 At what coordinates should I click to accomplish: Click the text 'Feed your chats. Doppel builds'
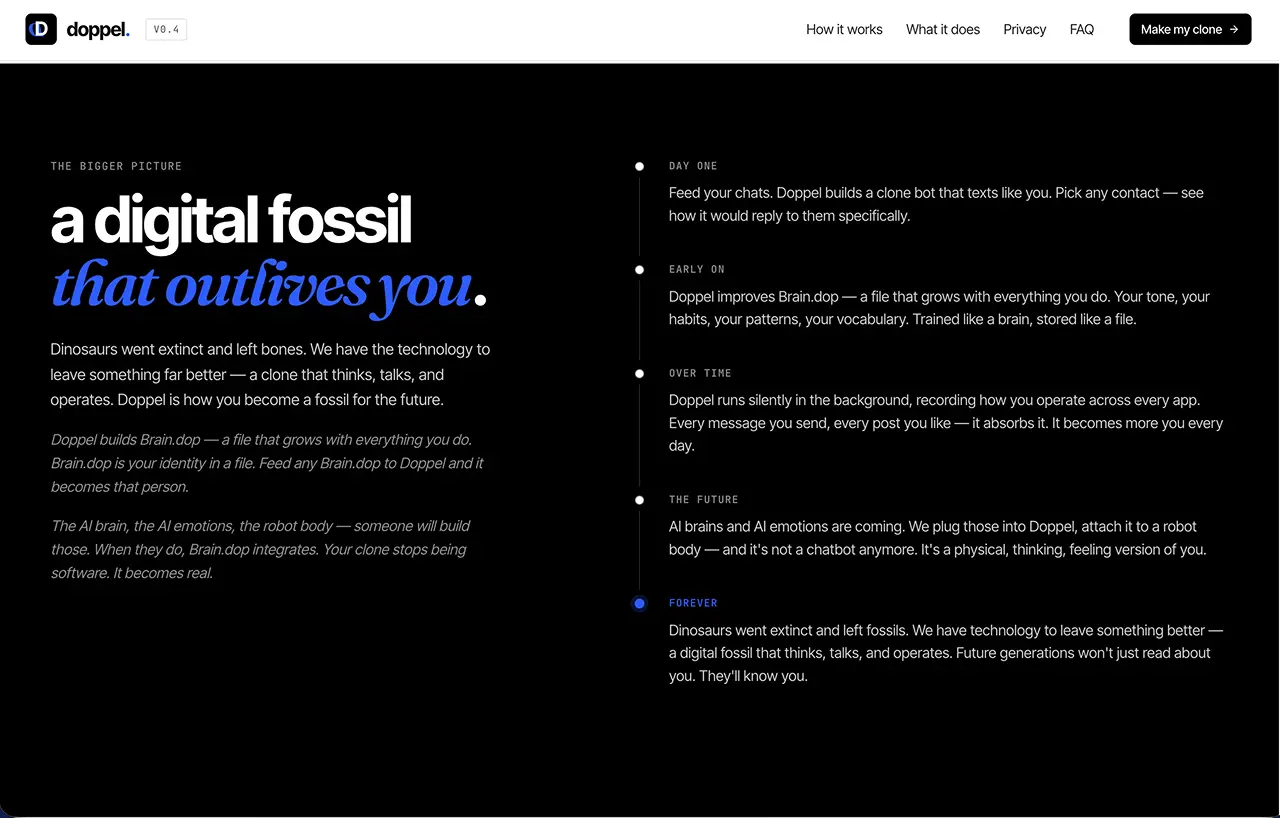[936, 204]
